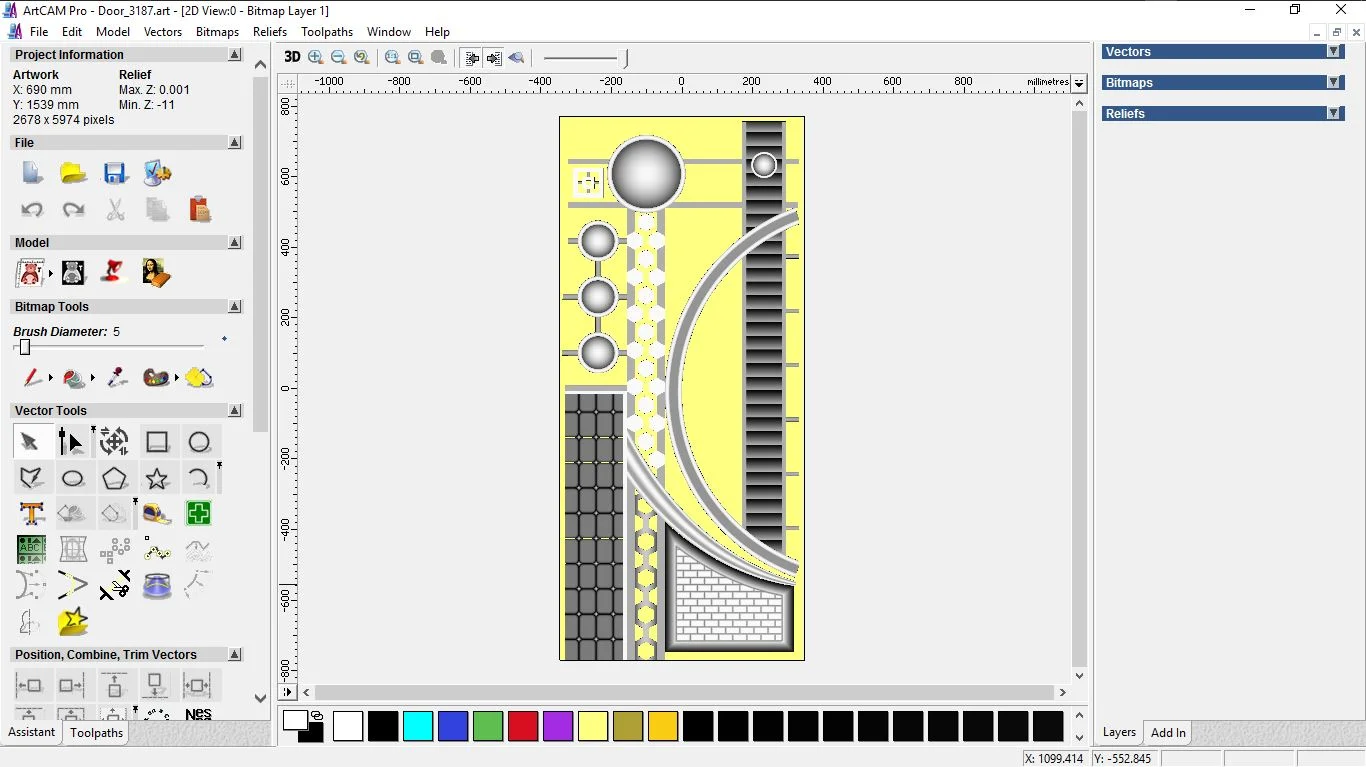Click the Create Polygon tool

pyautogui.click(x=114, y=479)
